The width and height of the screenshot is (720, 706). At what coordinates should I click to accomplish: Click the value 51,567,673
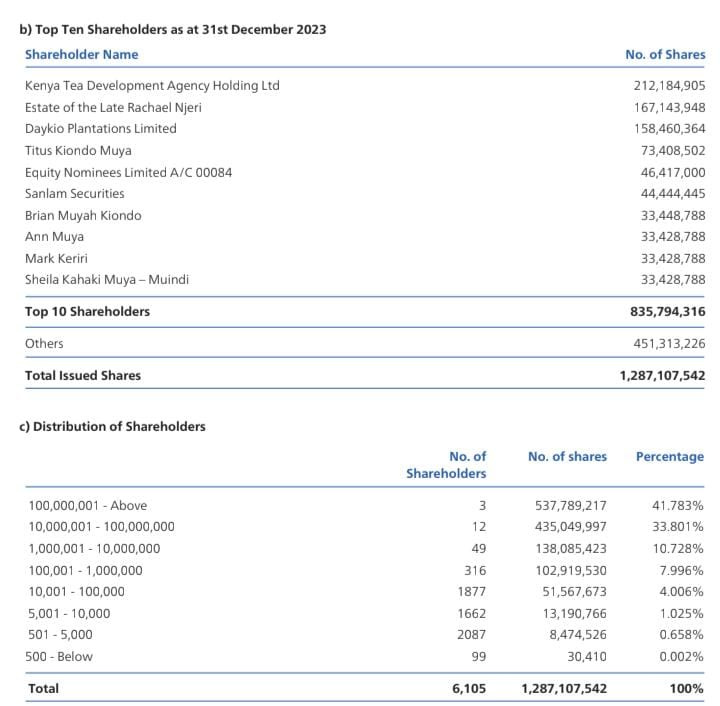click(574, 592)
